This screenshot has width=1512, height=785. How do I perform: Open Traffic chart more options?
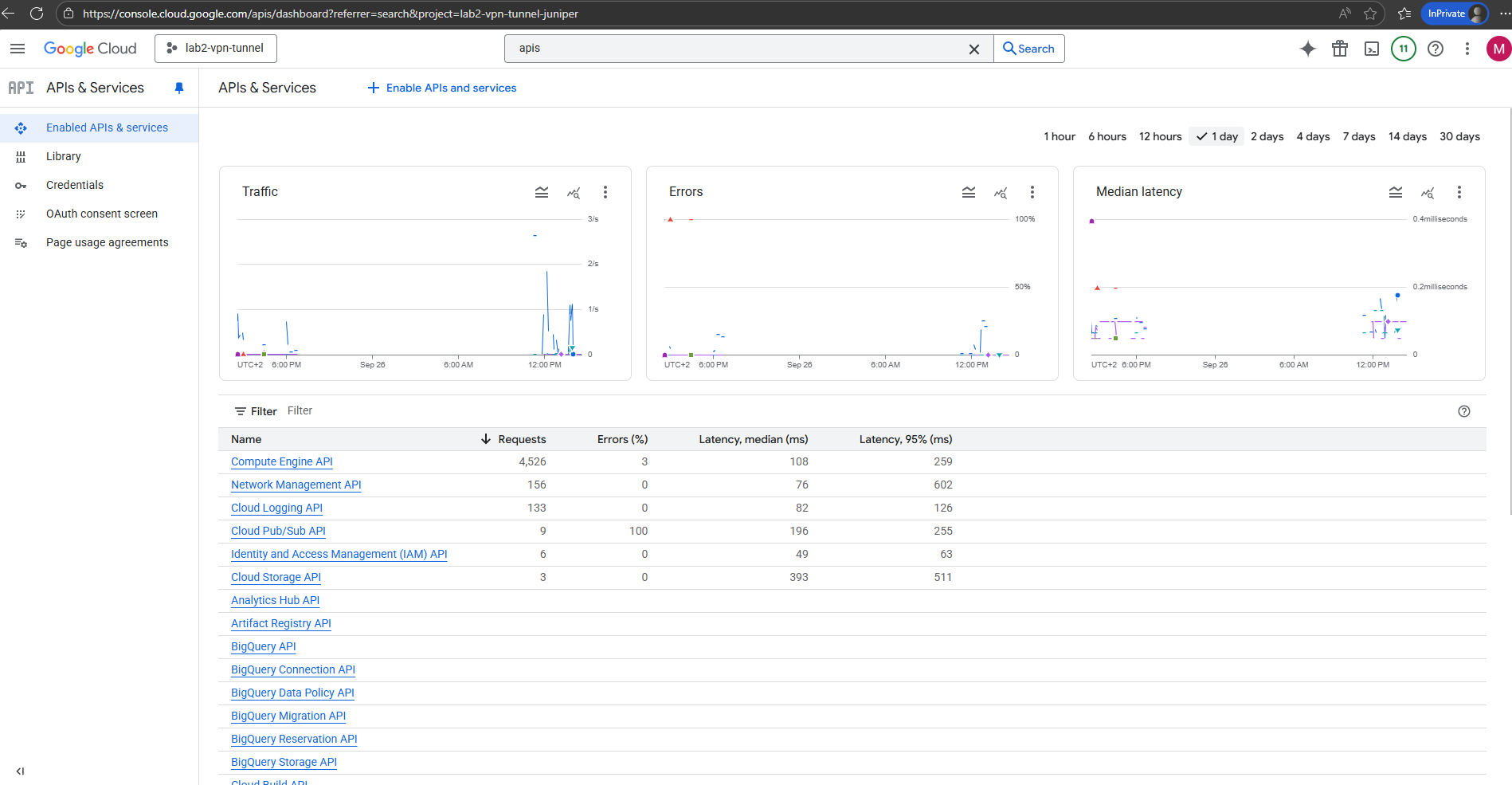click(605, 192)
